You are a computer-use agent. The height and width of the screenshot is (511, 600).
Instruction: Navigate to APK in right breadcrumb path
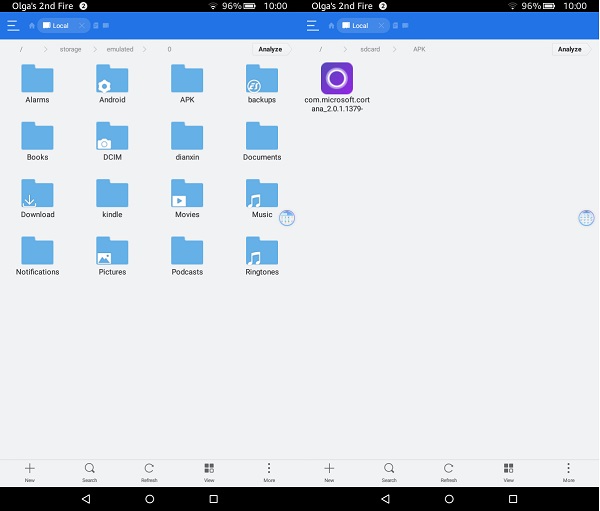419,49
